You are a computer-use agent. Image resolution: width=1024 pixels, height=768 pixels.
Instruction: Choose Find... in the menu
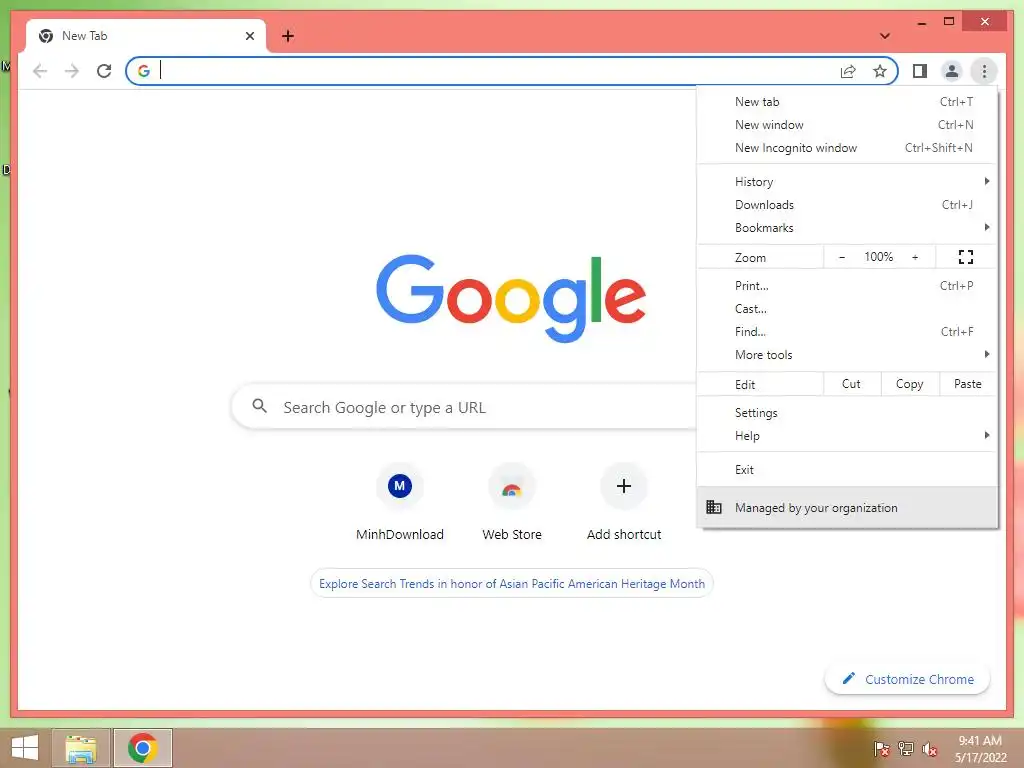coord(847,332)
